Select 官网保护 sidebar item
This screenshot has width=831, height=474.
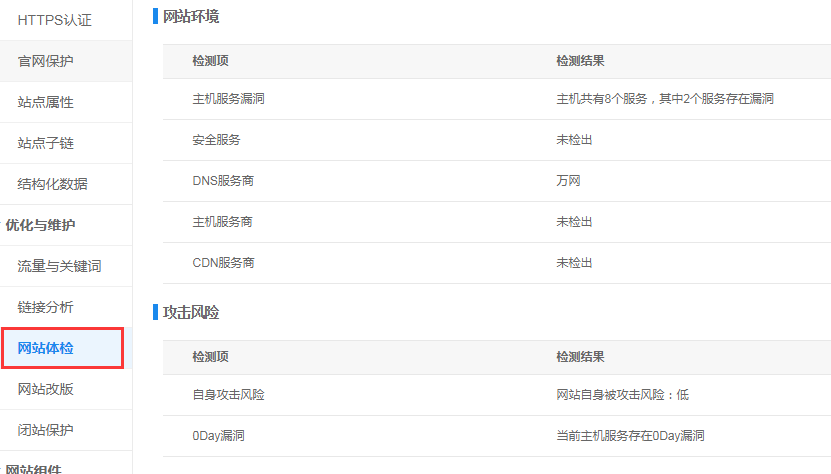(46, 61)
